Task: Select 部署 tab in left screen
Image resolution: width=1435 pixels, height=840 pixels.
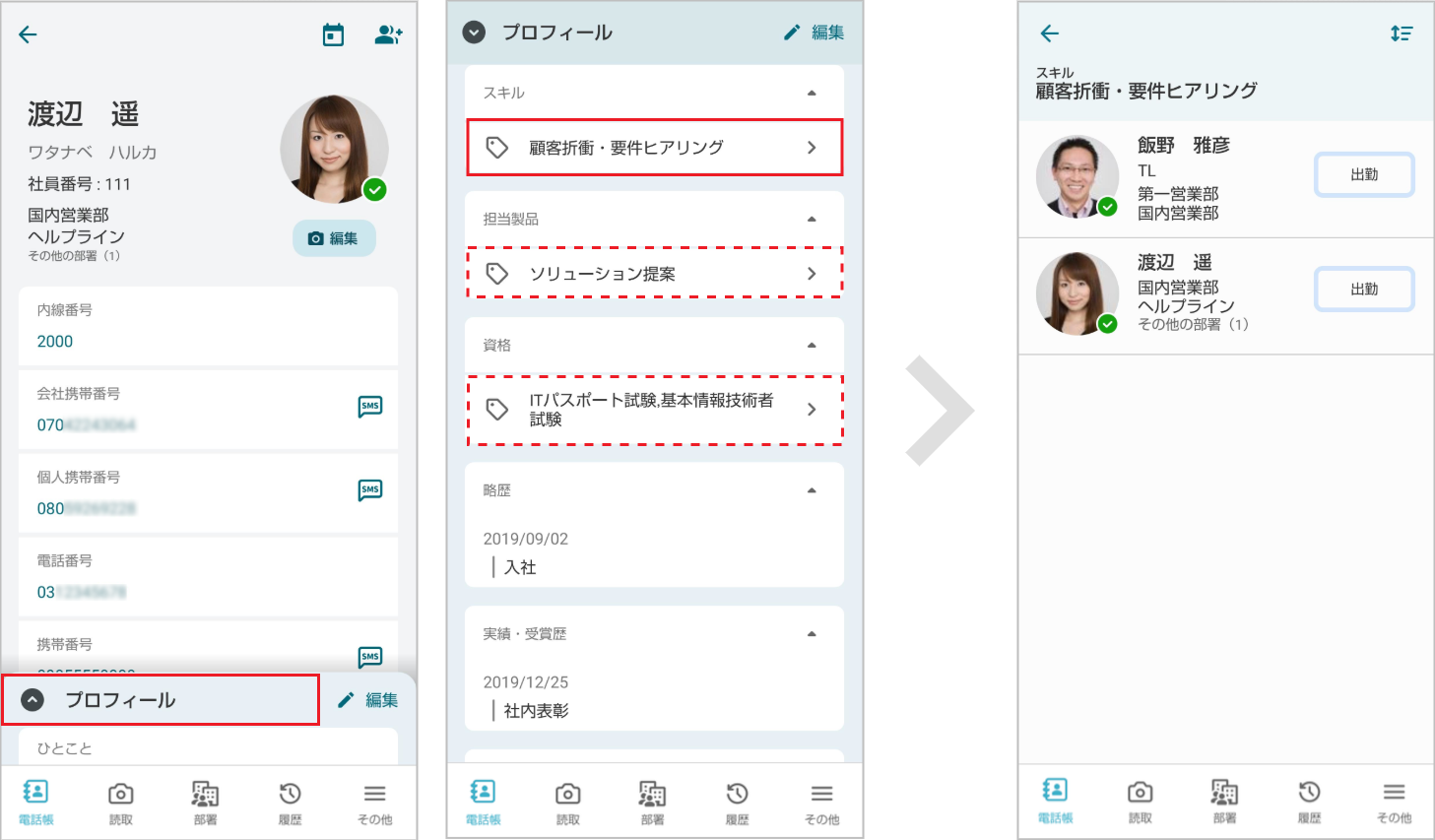Action: [x=206, y=802]
